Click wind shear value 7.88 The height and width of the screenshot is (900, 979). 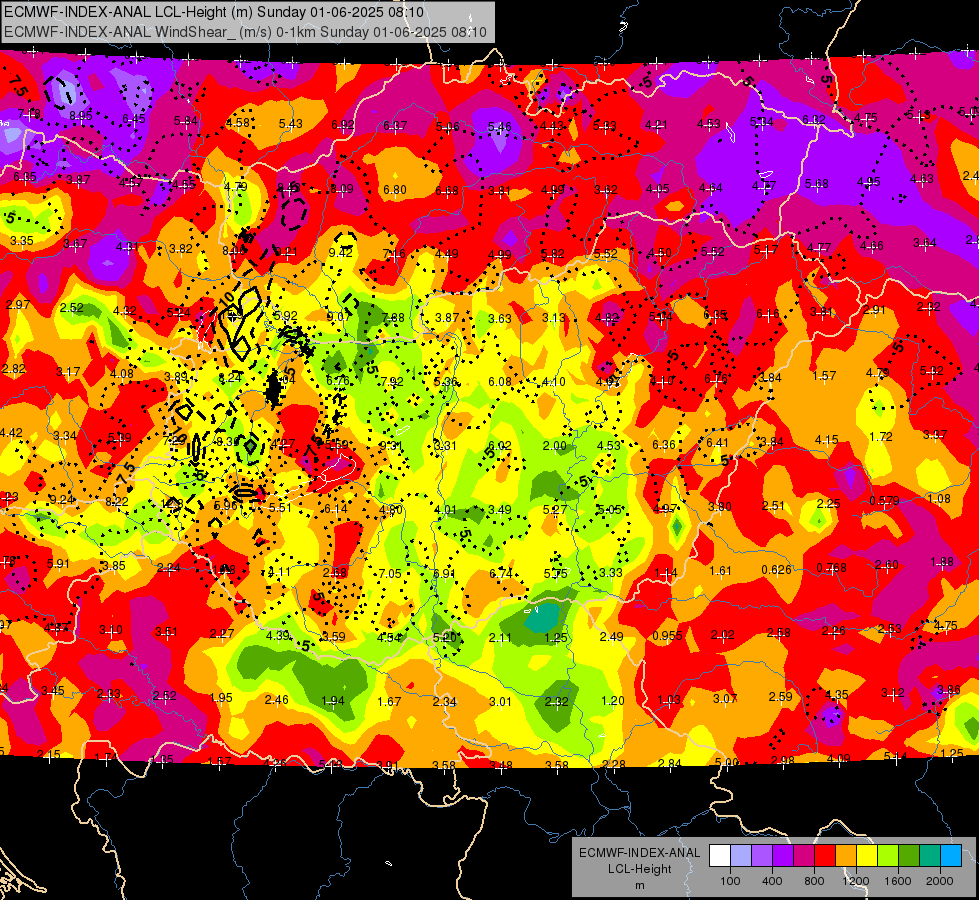(393, 318)
